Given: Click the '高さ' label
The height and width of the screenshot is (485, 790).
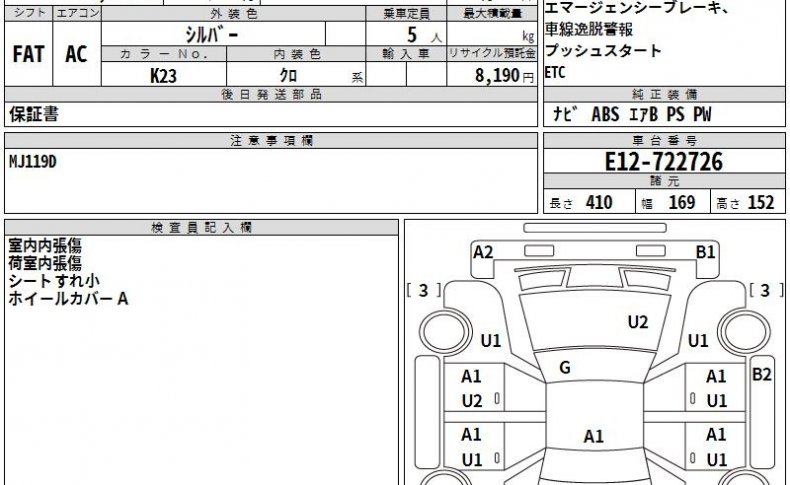Looking at the screenshot, I should pyautogui.click(x=729, y=203).
